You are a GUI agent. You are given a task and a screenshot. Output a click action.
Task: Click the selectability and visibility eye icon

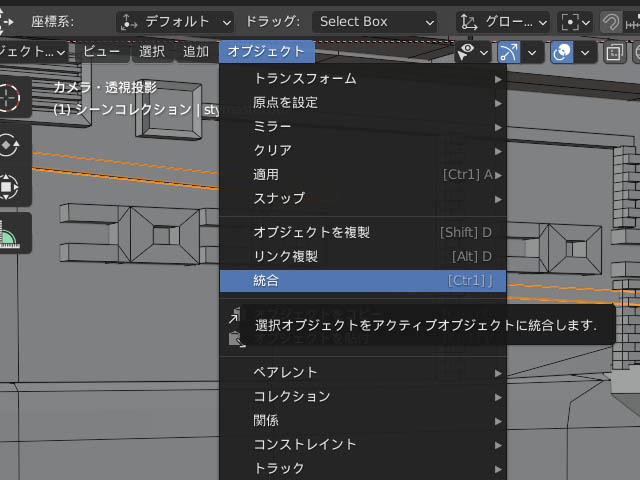466,52
